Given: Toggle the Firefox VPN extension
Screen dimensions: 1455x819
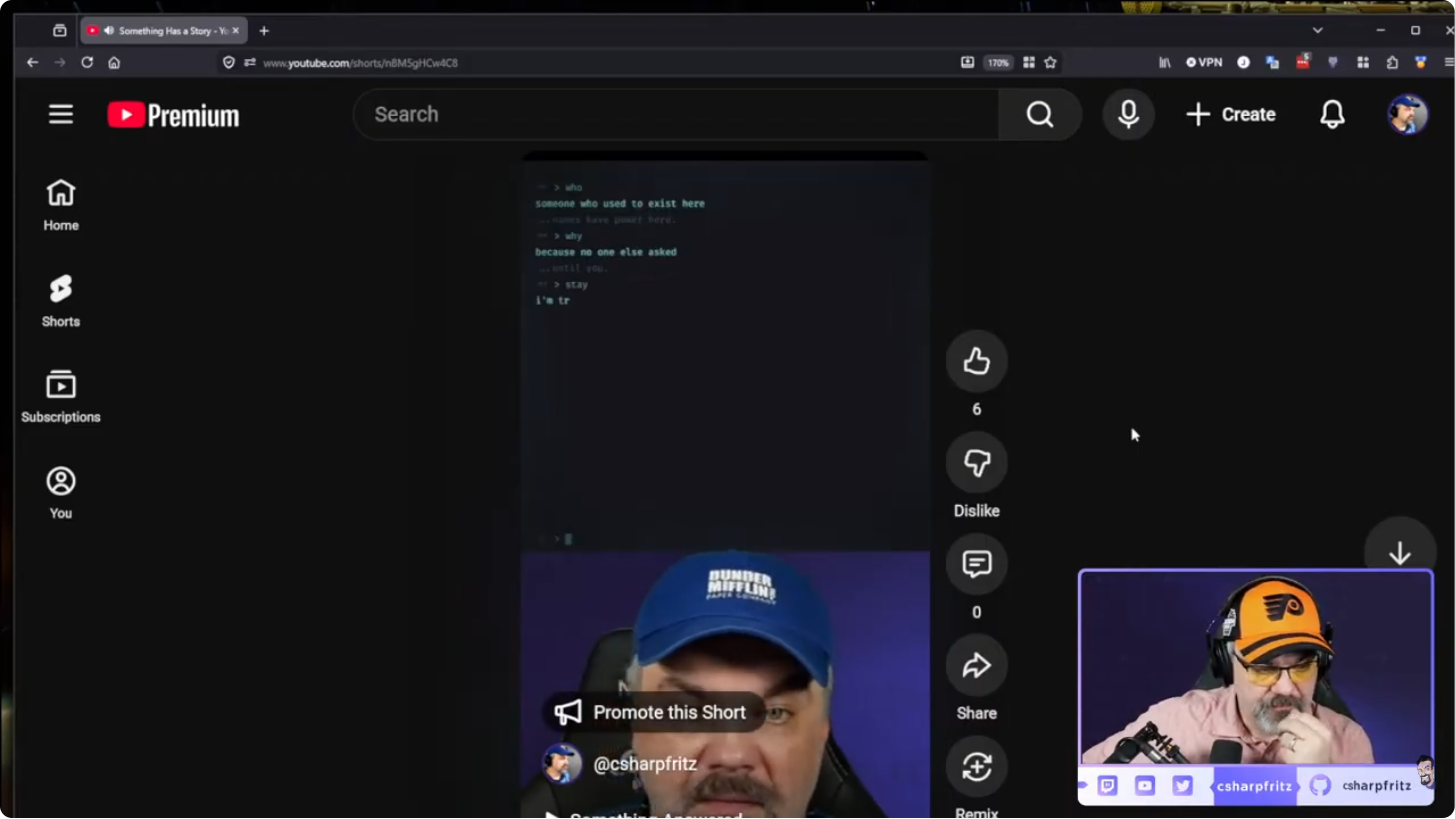Looking at the screenshot, I should [1204, 62].
